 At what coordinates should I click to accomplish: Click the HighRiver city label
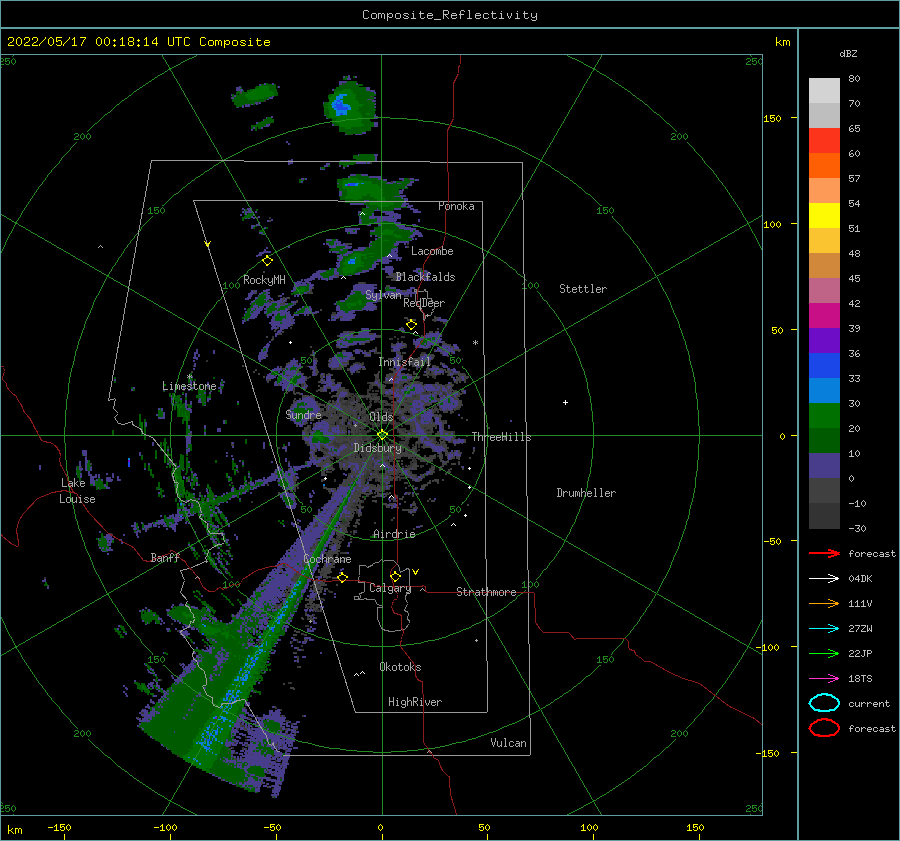click(415, 702)
